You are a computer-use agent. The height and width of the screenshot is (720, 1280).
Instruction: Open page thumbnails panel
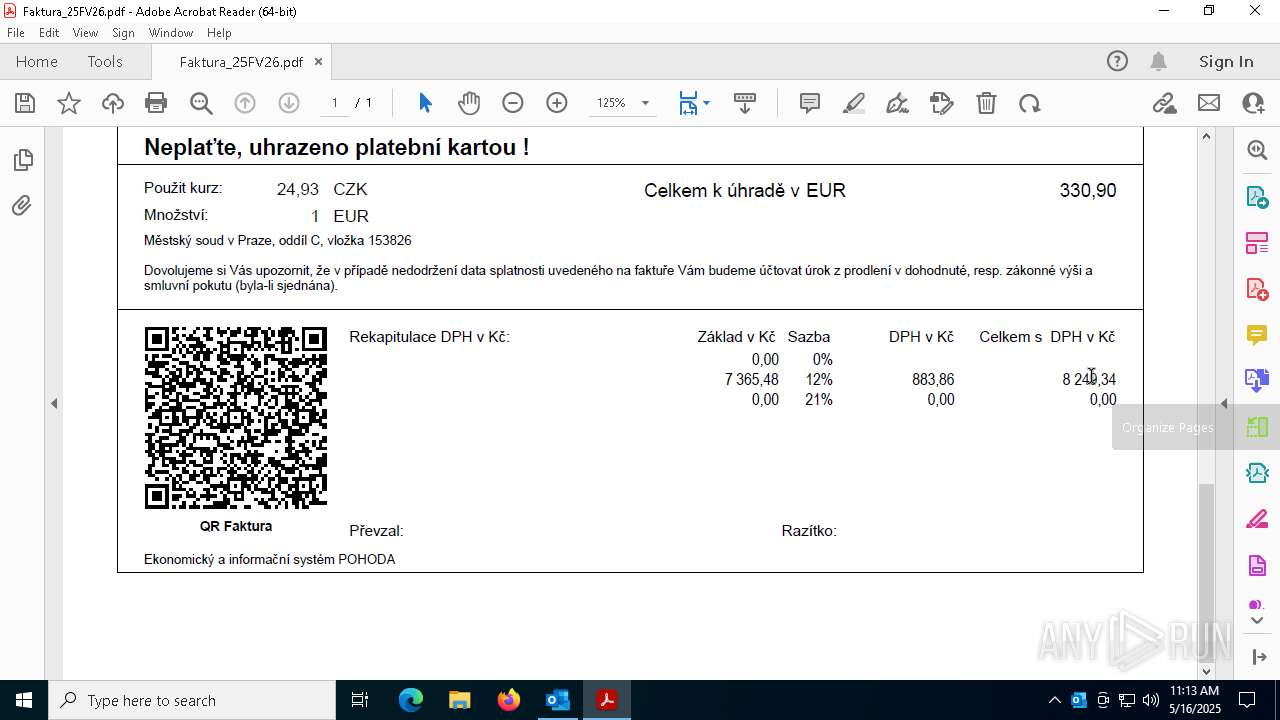[22, 160]
